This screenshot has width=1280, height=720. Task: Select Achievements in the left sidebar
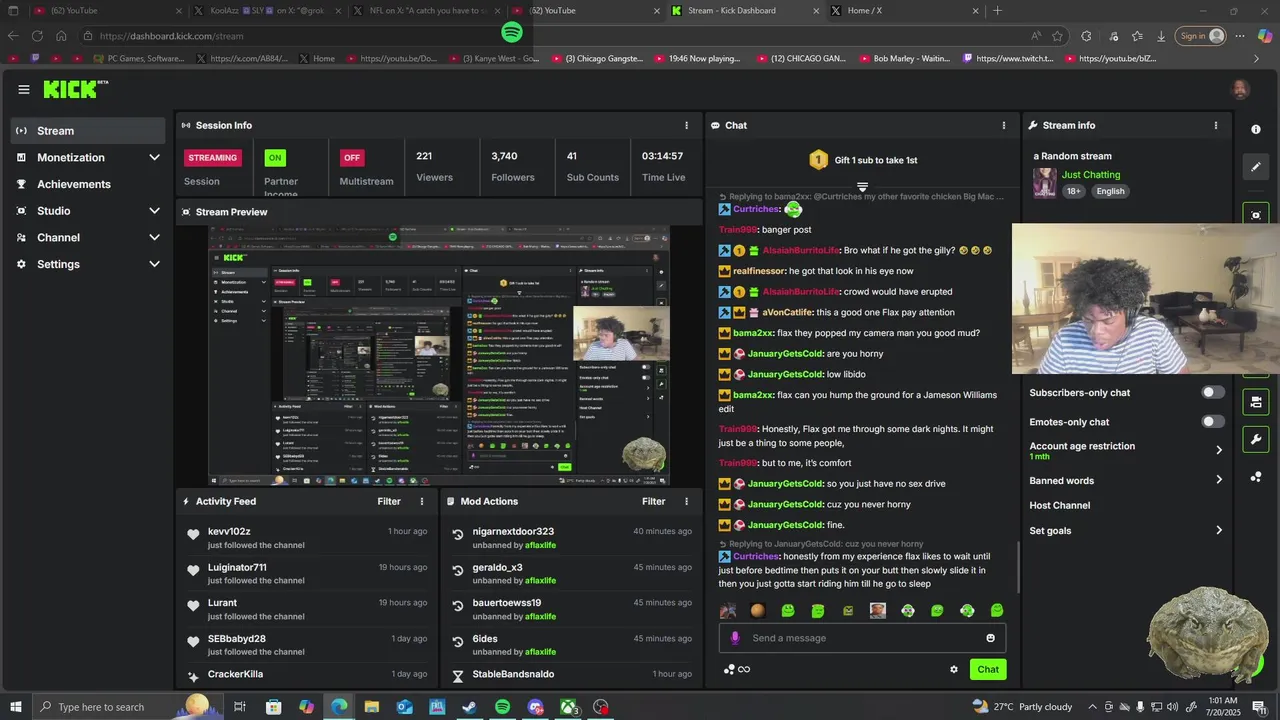click(x=88, y=184)
